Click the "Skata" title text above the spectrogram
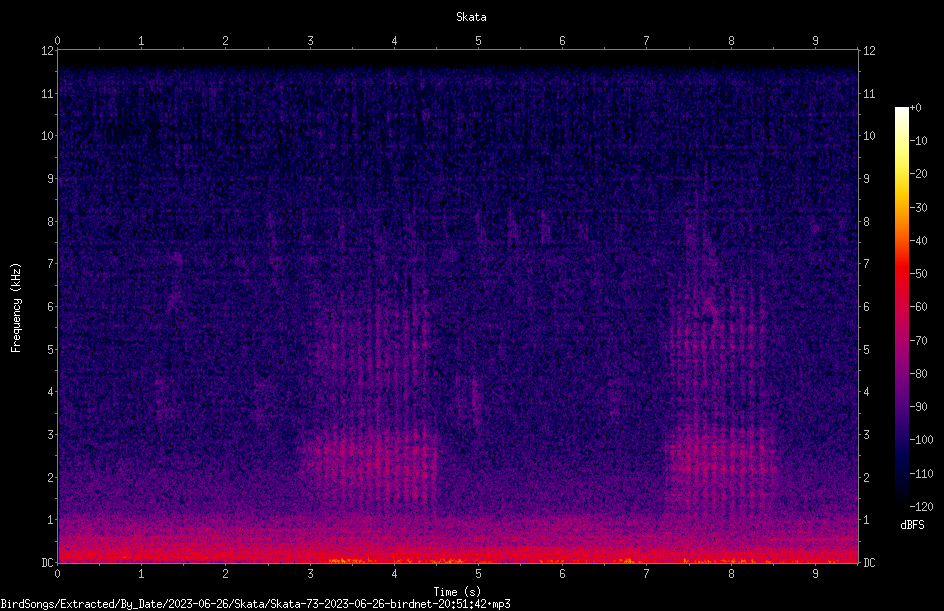Screen dimensions: 944x611 471,17
